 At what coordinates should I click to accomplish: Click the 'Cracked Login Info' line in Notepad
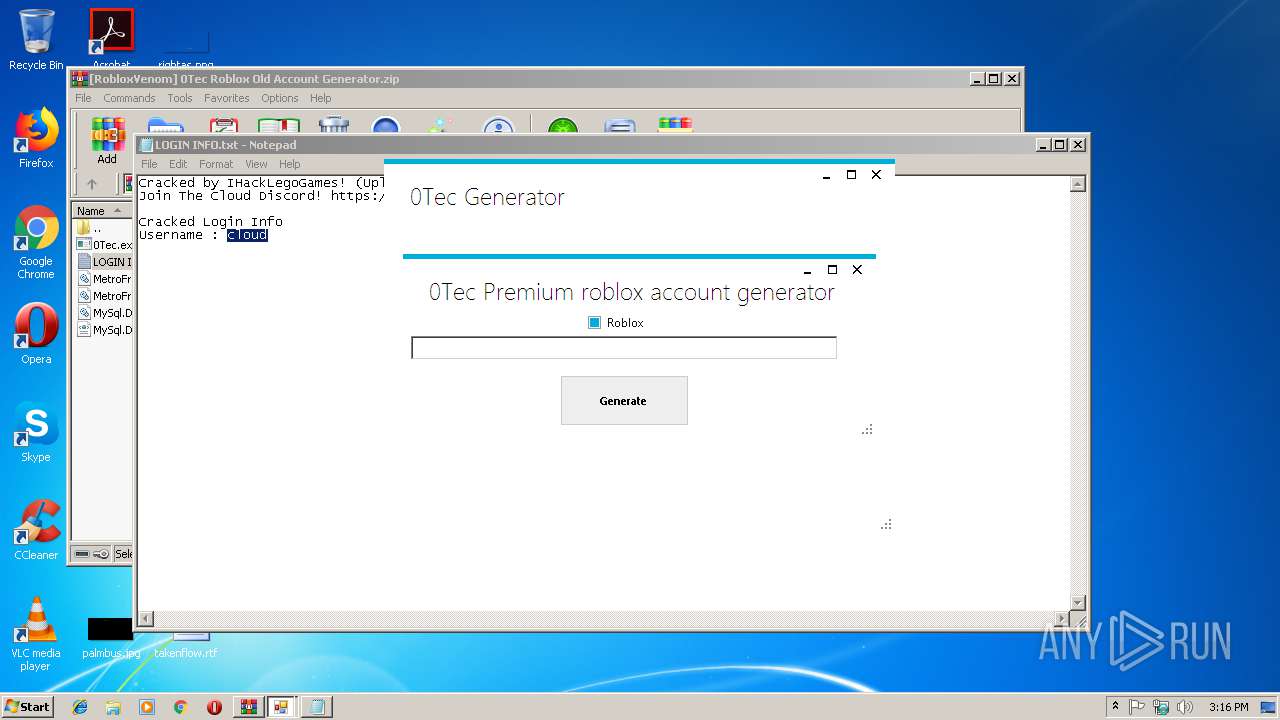coord(210,222)
